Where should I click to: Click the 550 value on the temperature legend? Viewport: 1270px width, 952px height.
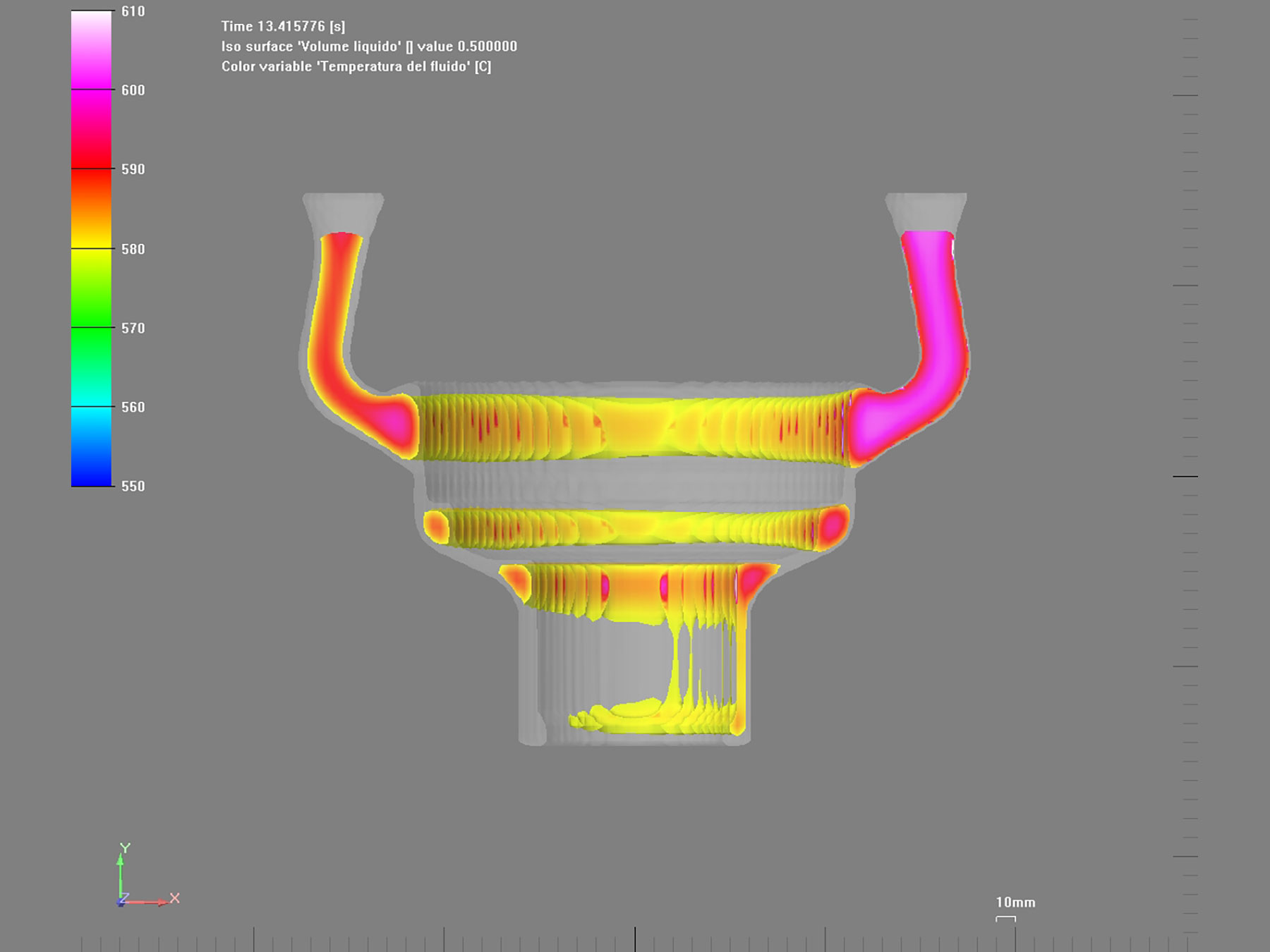tap(133, 486)
